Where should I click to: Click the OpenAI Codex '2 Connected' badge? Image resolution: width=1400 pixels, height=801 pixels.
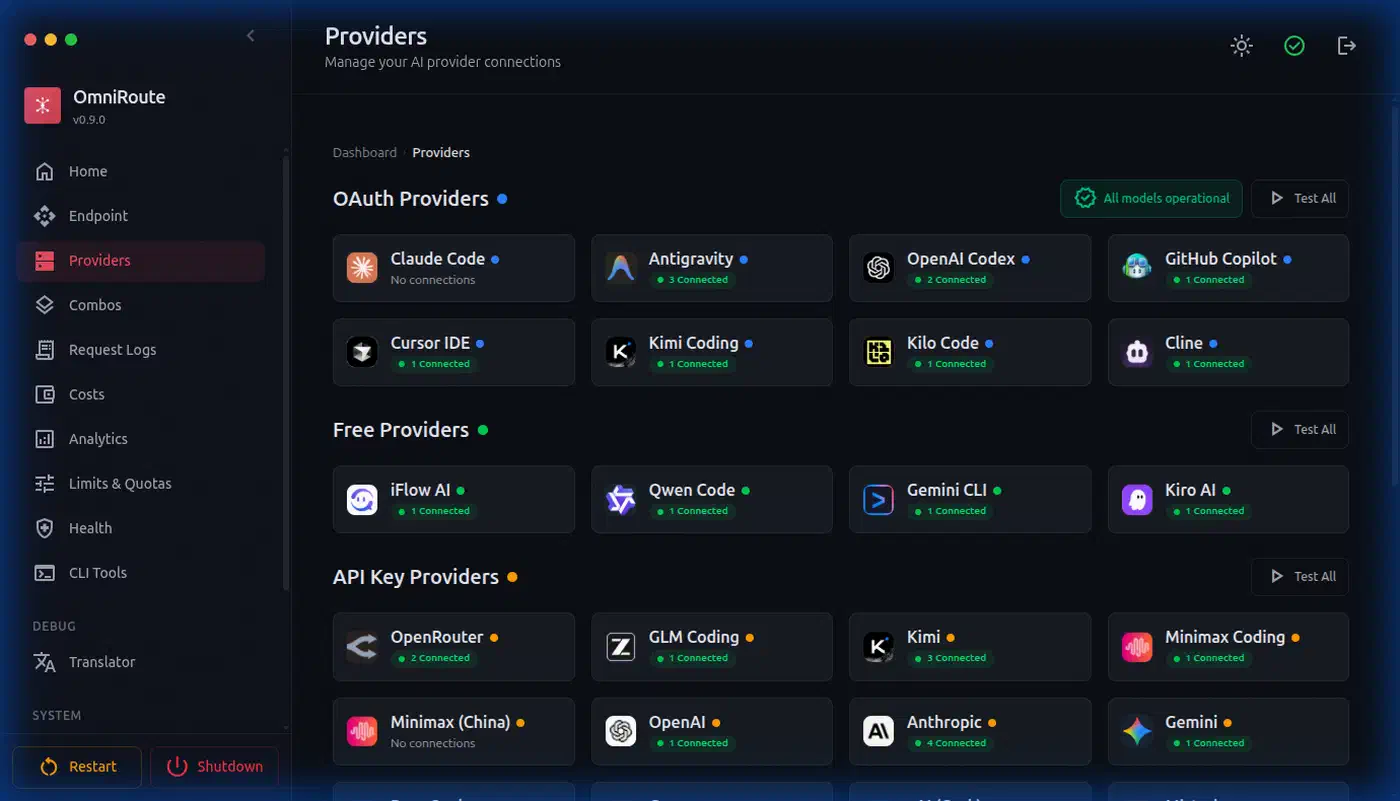950,280
